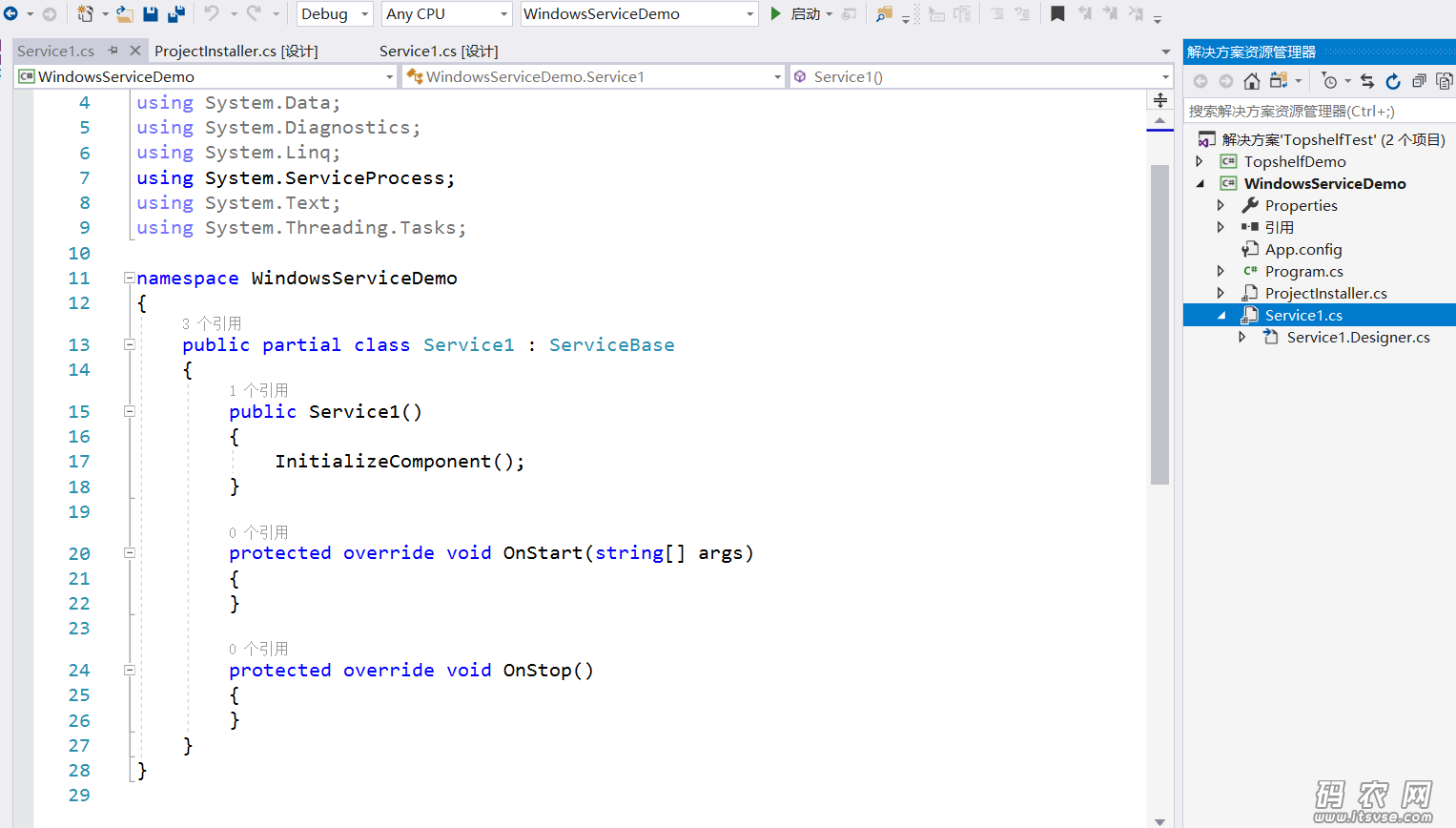Clear all bookmarks icon
Screen dimensions: 1456x828
(x=1136, y=14)
